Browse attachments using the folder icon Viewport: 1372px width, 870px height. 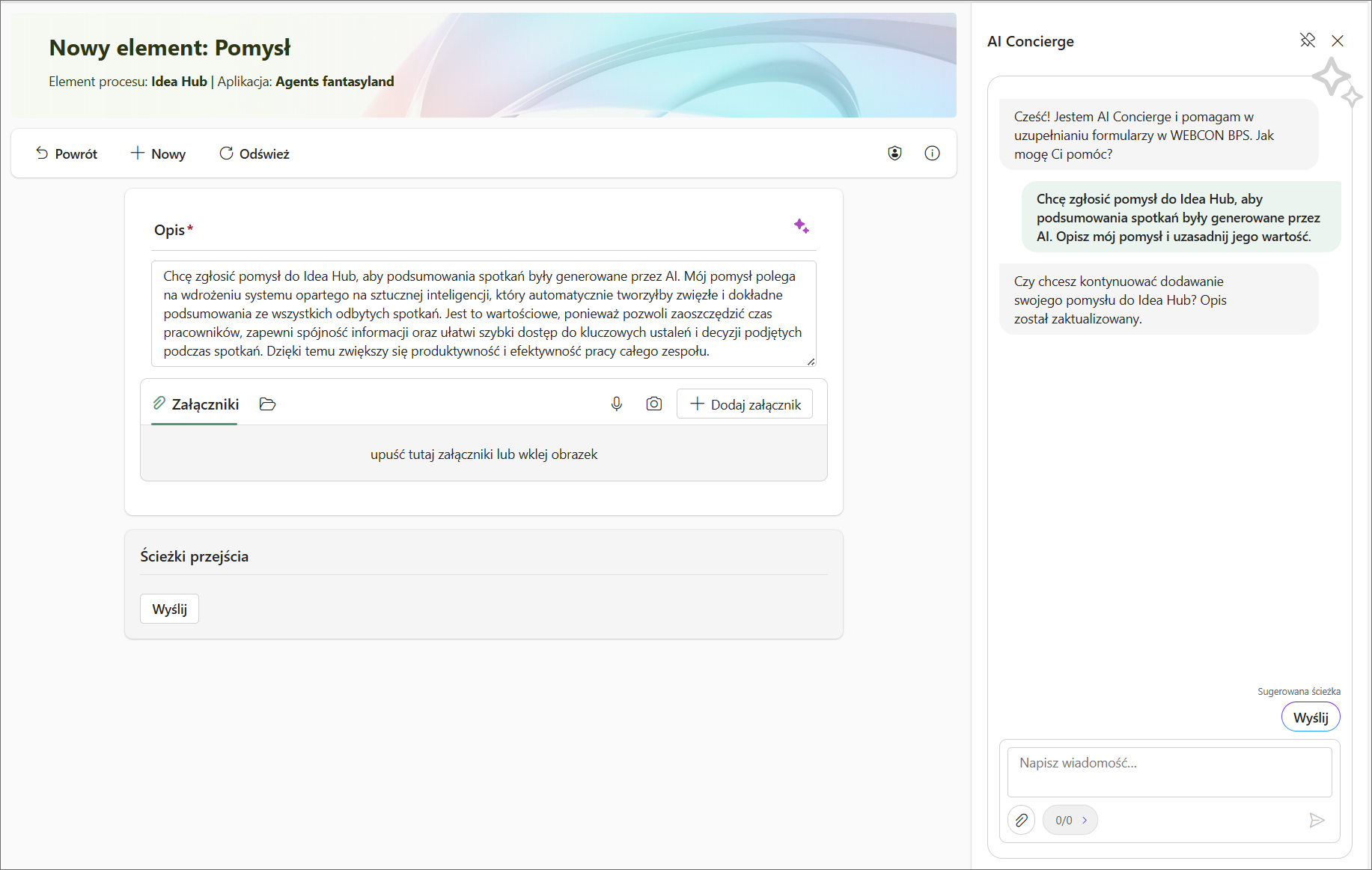[267, 404]
